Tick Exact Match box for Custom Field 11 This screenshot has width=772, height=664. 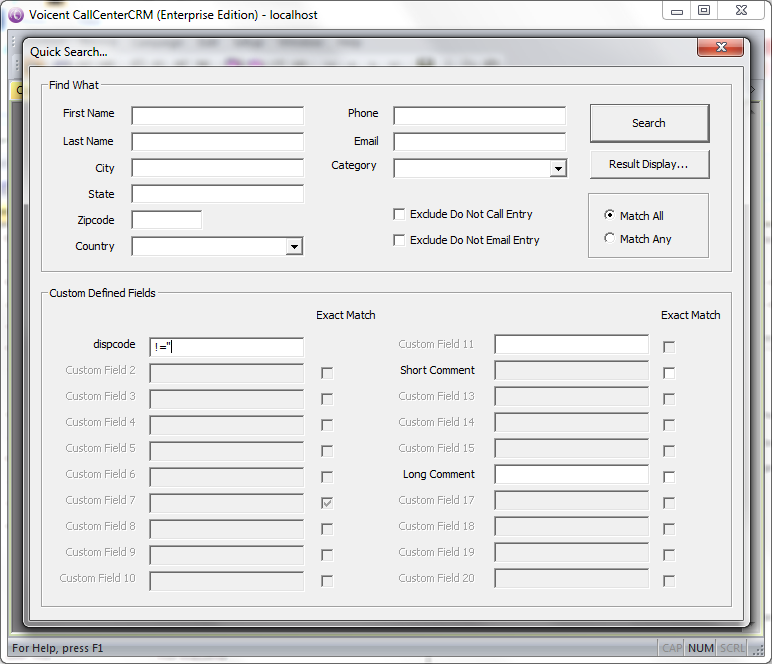pos(669,347)
